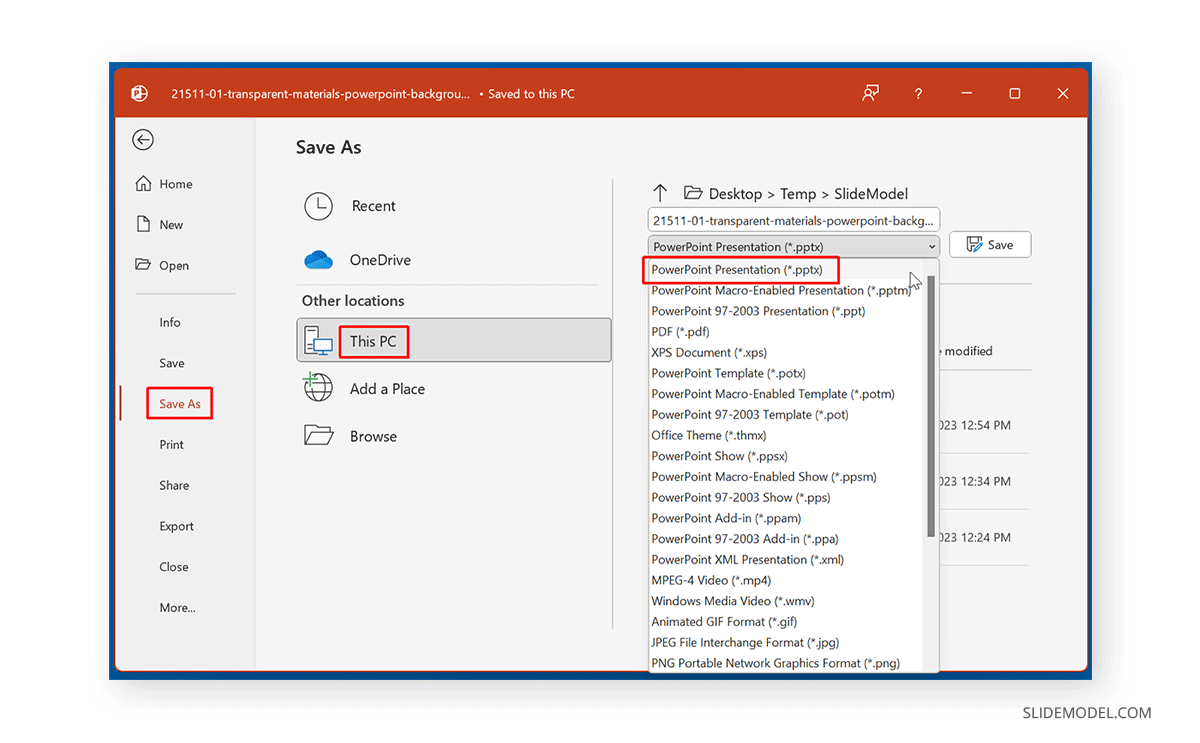
Task: Navigate back using the back arrow icon
Action: coord(142,140)
